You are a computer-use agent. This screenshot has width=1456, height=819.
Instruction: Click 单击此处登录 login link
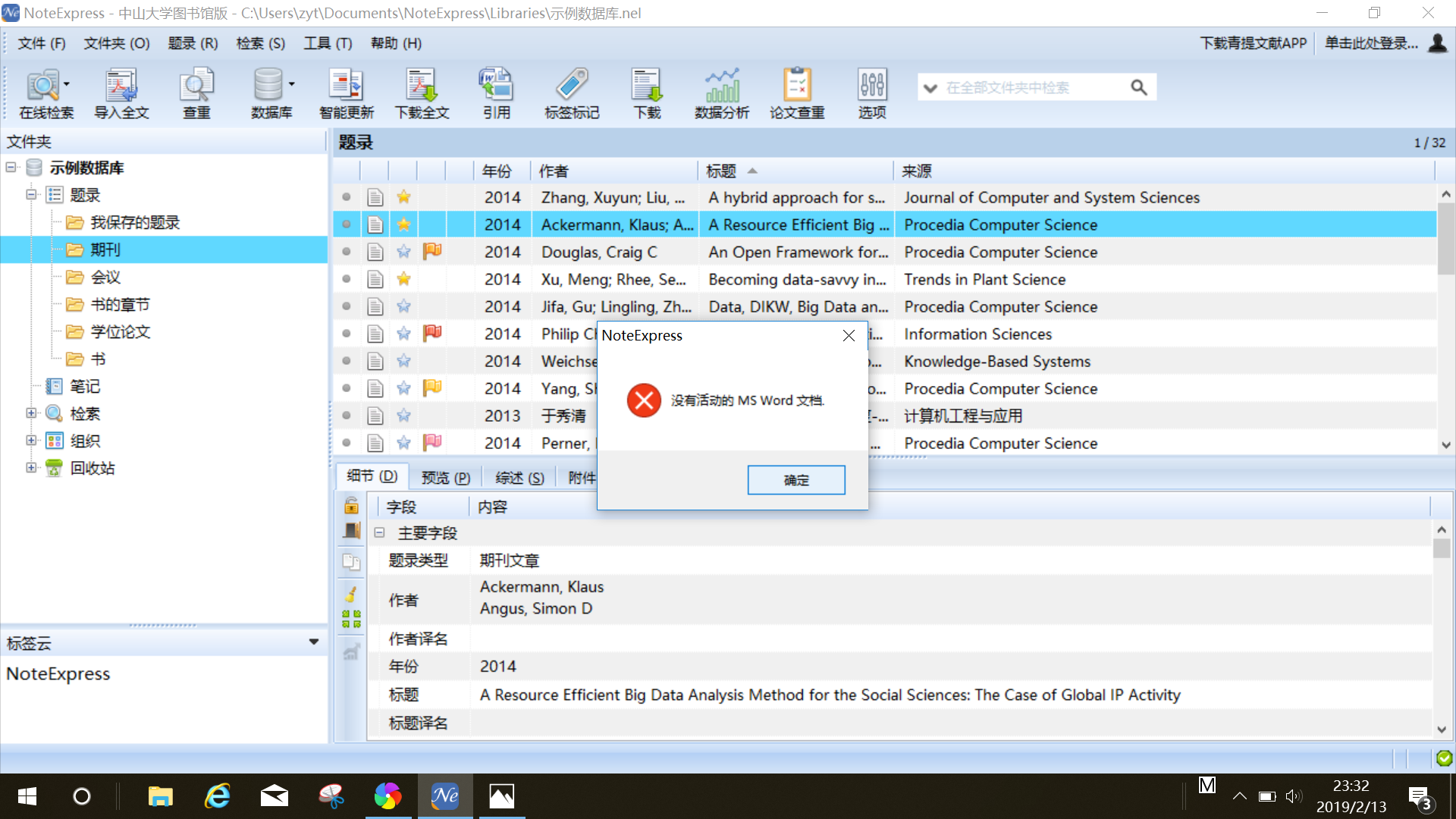point(1371,43)
